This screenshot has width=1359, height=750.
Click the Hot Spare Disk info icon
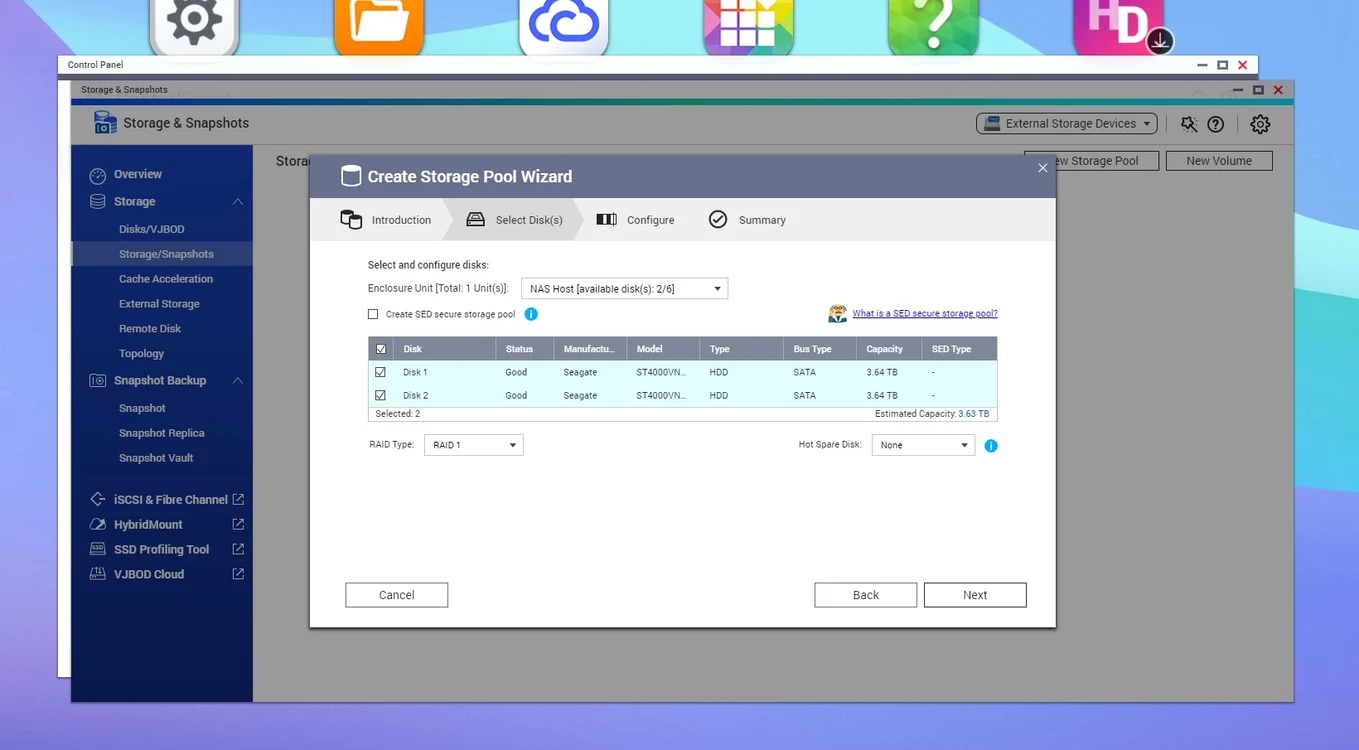pyautogui.click(x=991, y=445)
